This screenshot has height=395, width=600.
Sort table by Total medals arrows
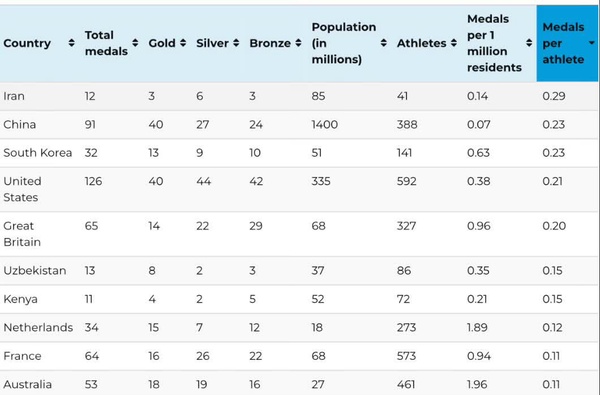coord(135,43)
